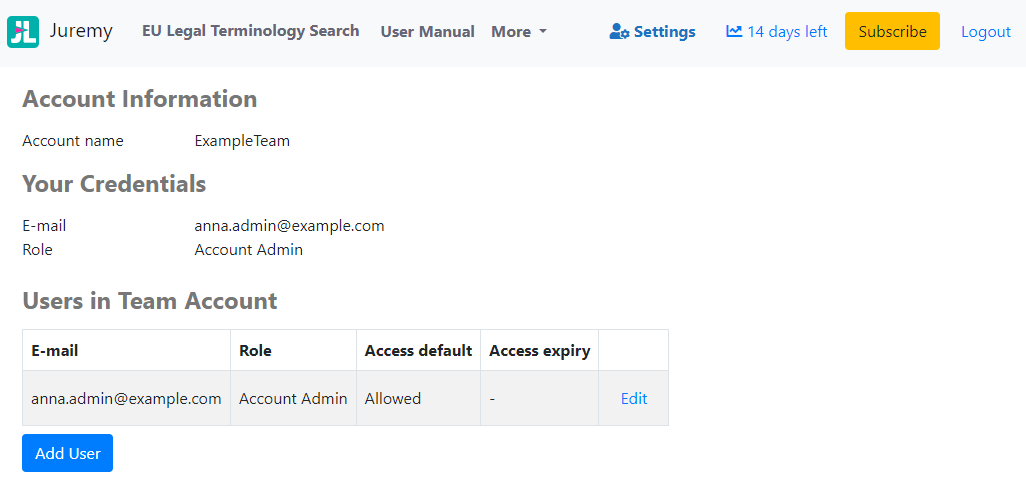Click the Access expiry column header
Screen dimensions: 1026x488
coord(539,351)
